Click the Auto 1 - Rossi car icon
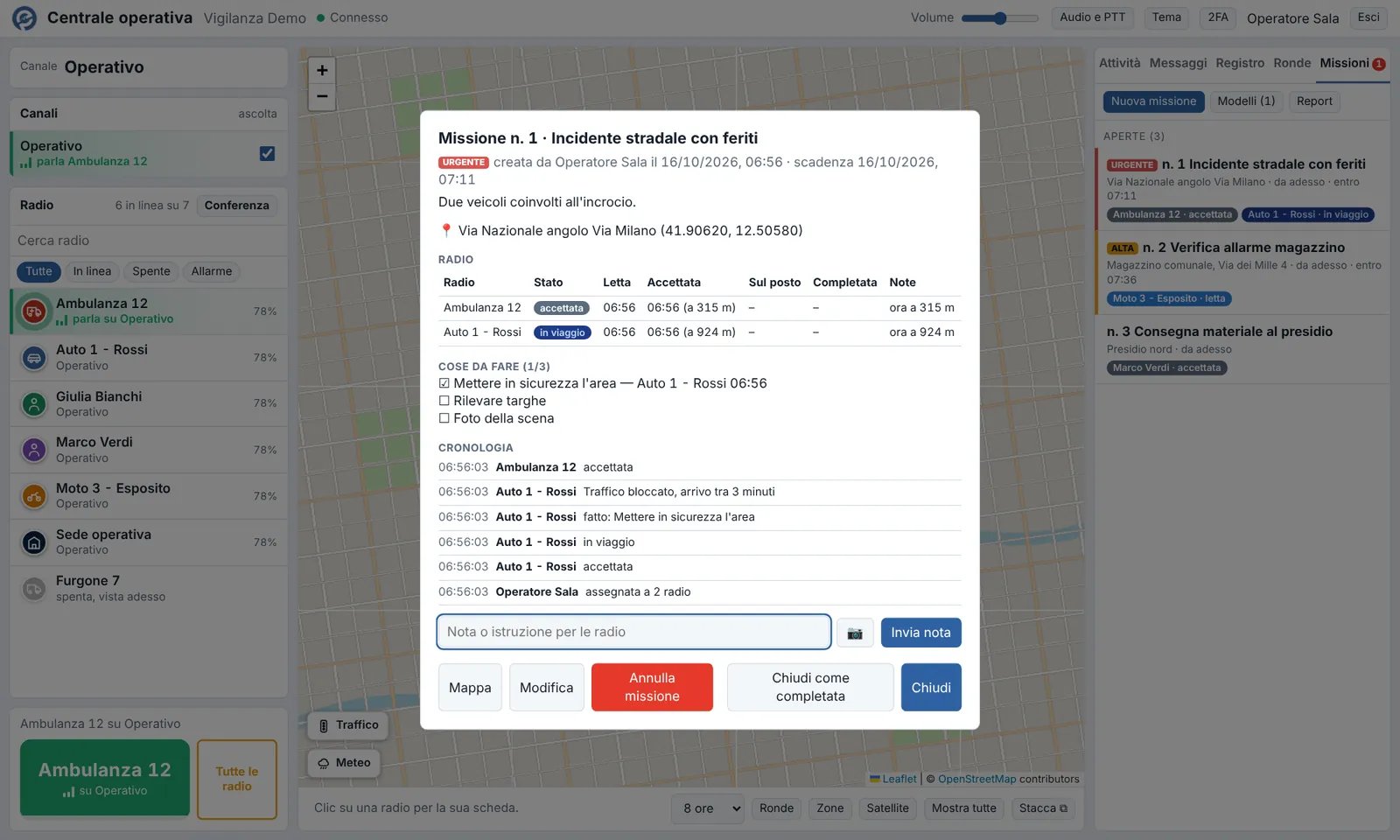 click(x=33, y=357)
